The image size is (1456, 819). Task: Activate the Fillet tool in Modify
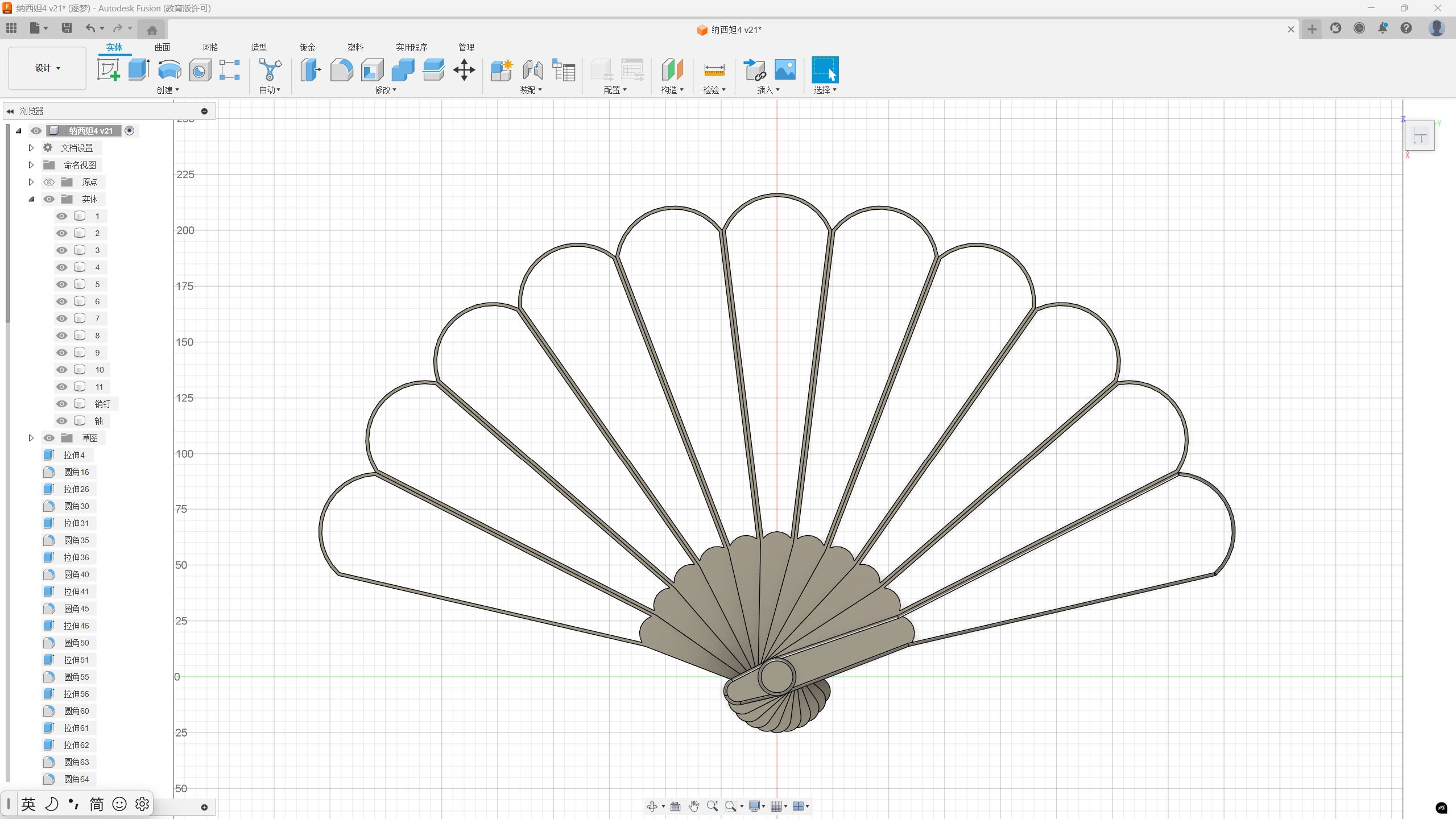click(341, 70)
